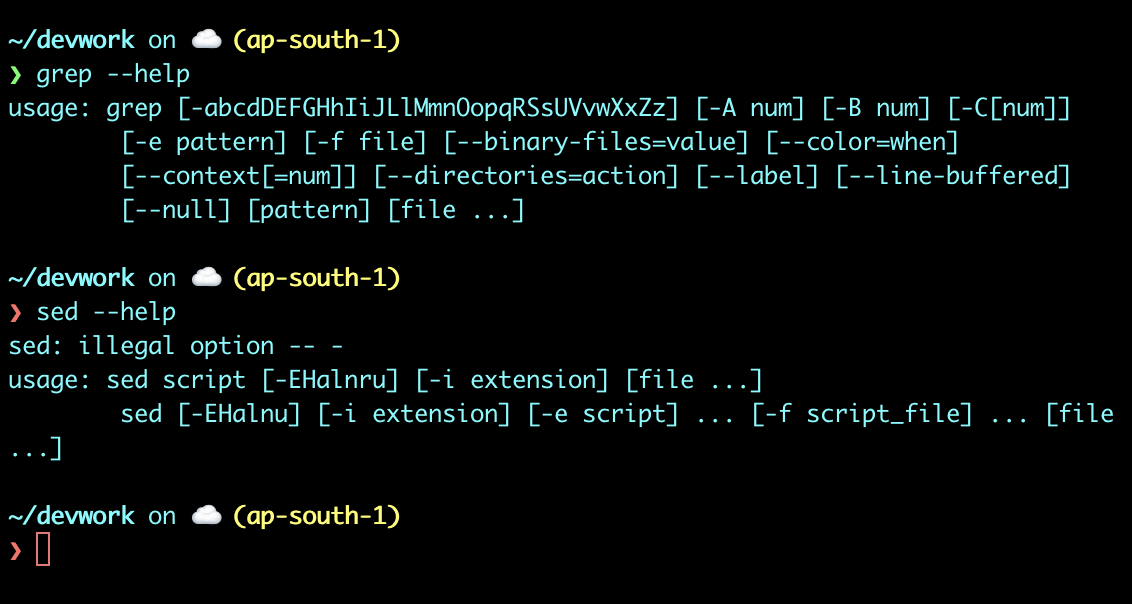Click the 'sed --help' command text
The width and height of the screenshot is (1132, 604).
click(x=106, y=312)
